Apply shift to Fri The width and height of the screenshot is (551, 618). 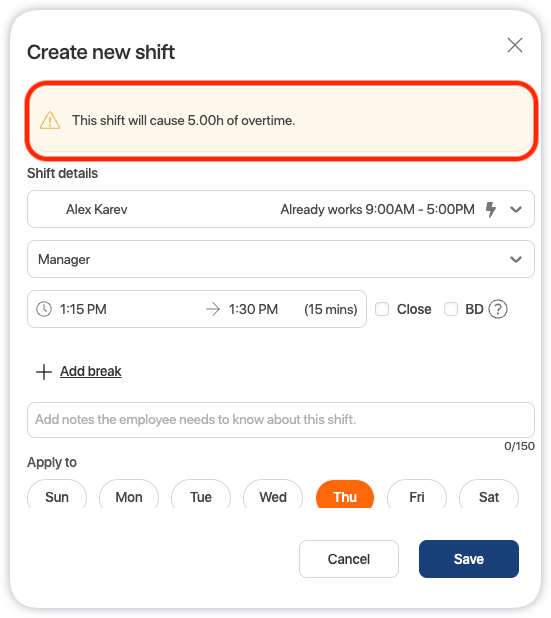tap(417, 494)
